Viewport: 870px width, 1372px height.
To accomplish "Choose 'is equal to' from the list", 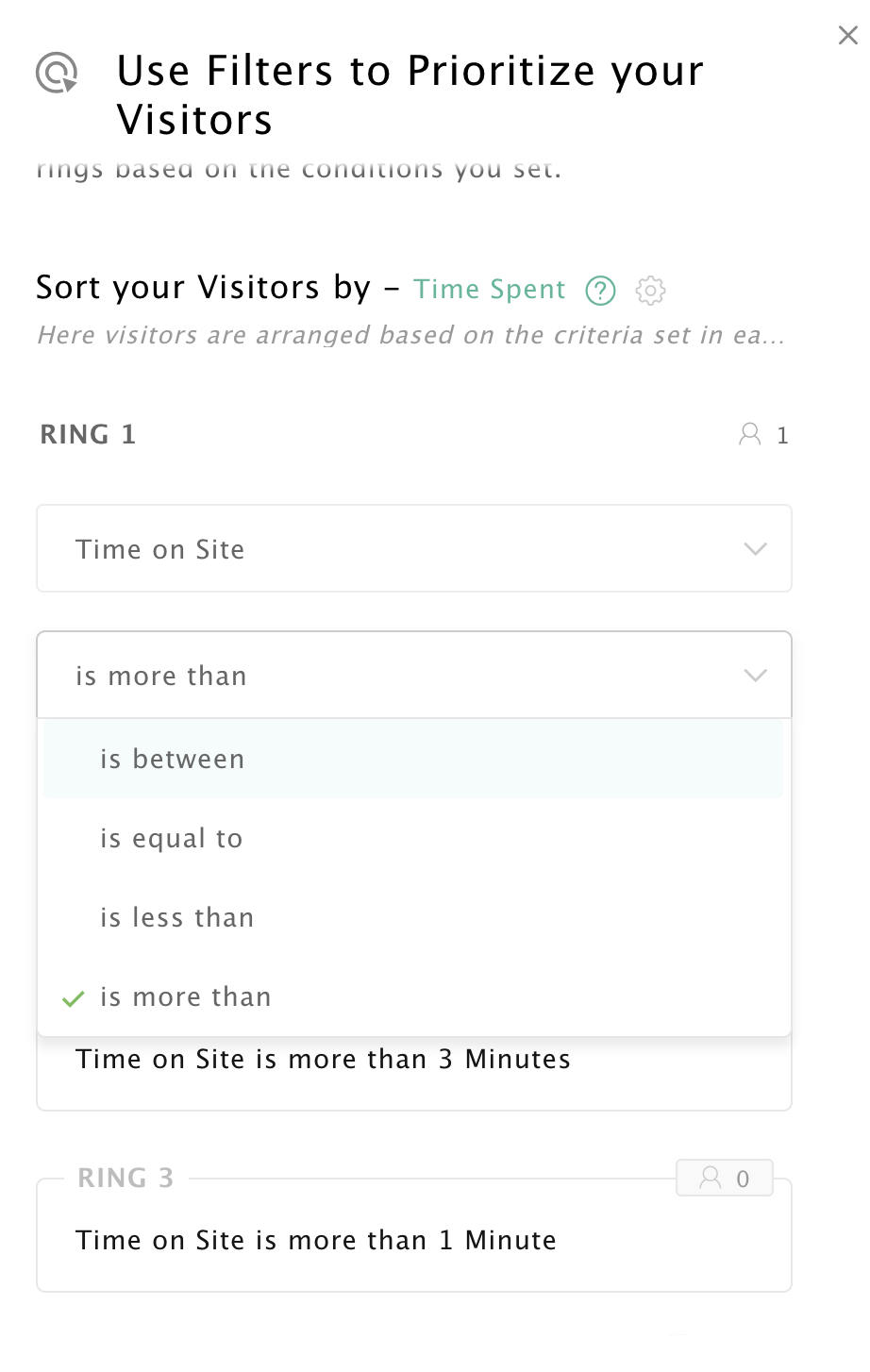I will click(413, 838).
